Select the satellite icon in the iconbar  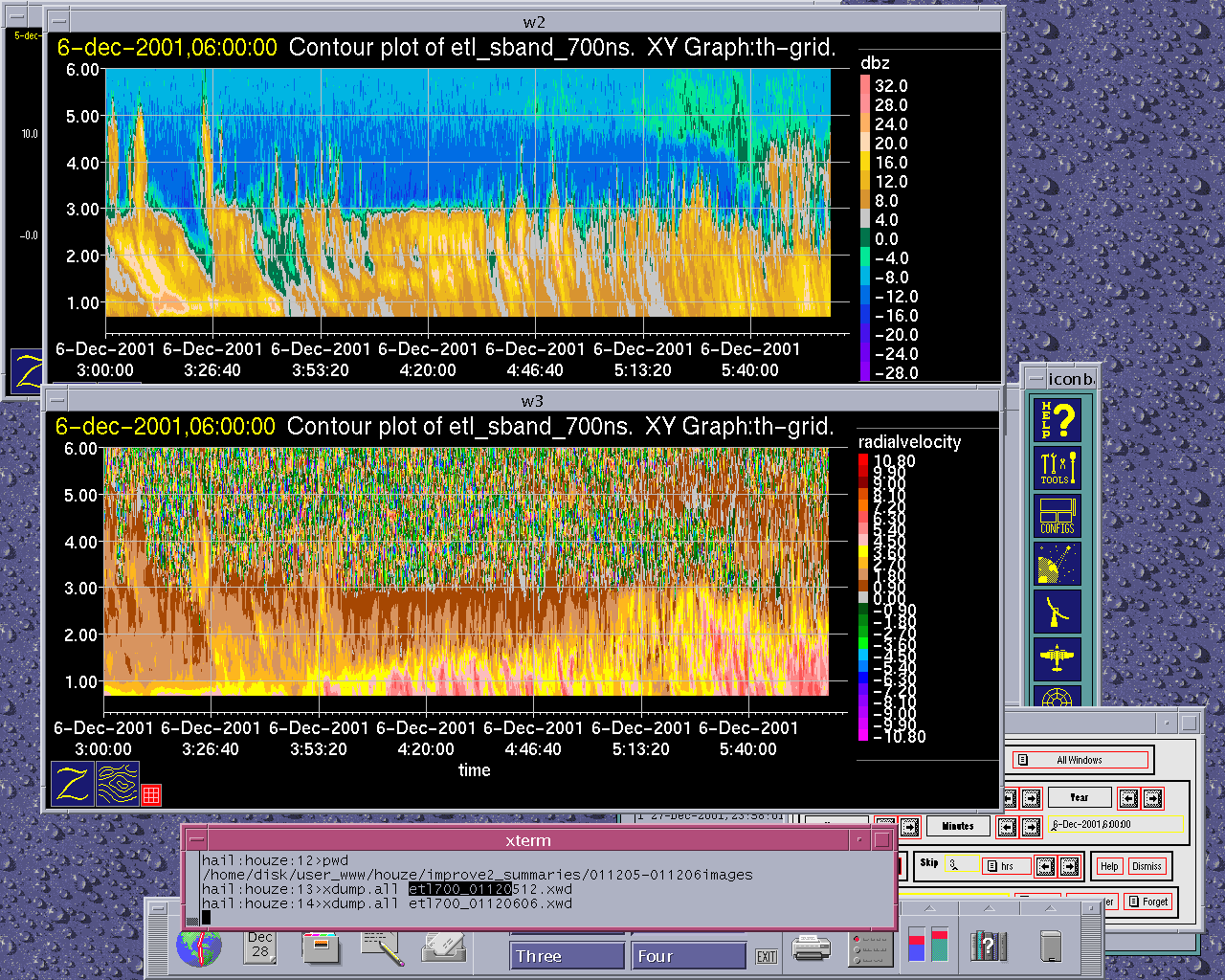(x=1058, y=565)
